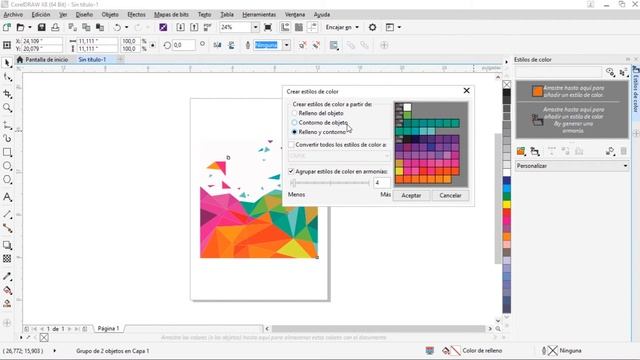Viewport: 640px width, 360px height.
Task: Select the Color Eyedropper tool
Action: point(7,276)
